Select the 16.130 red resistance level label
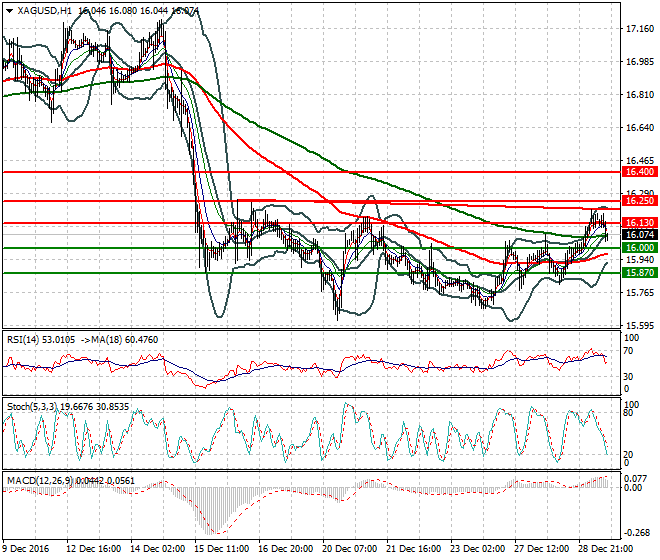 pyautogui.click(x=639, y=223)
